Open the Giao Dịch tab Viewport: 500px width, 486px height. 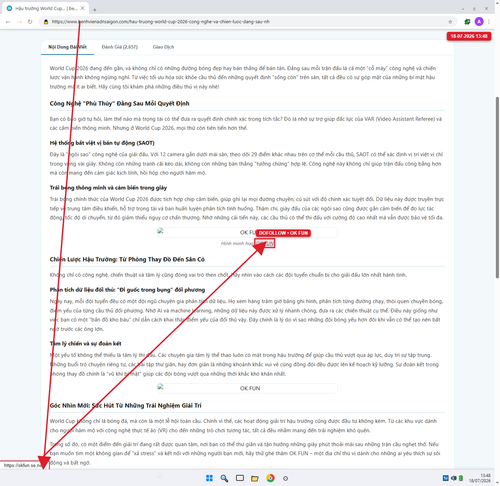163,47
